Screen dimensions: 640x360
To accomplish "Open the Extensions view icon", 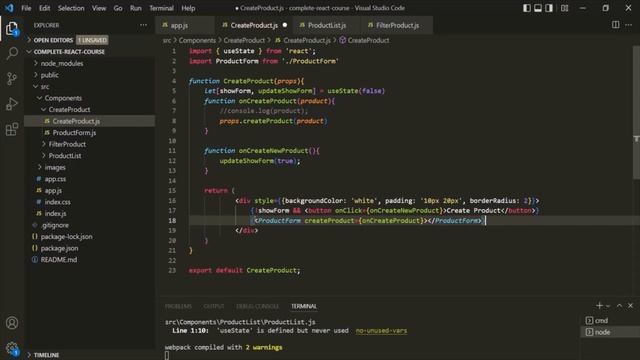I will click(12, 129).
